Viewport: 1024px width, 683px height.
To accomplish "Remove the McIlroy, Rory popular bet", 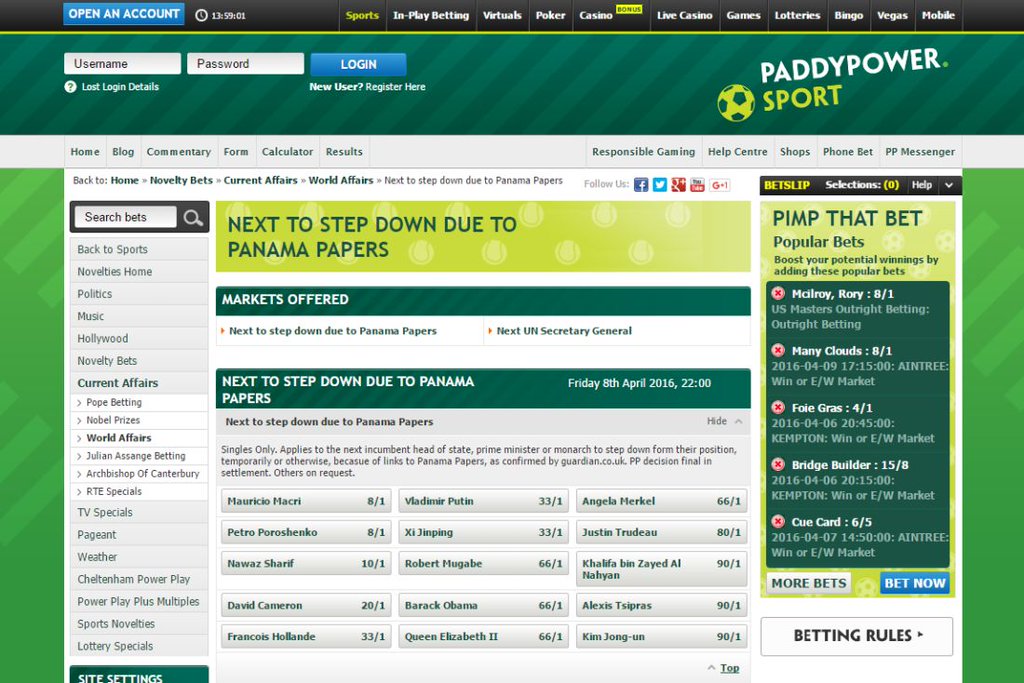I will [x=778, y=293].
